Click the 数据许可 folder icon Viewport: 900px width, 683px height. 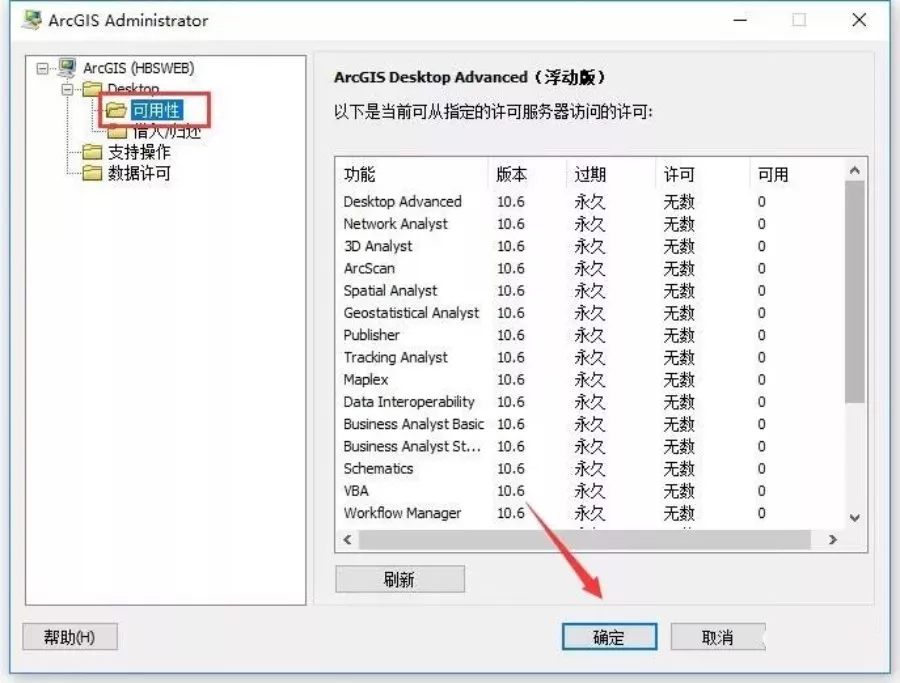(92, 173)
